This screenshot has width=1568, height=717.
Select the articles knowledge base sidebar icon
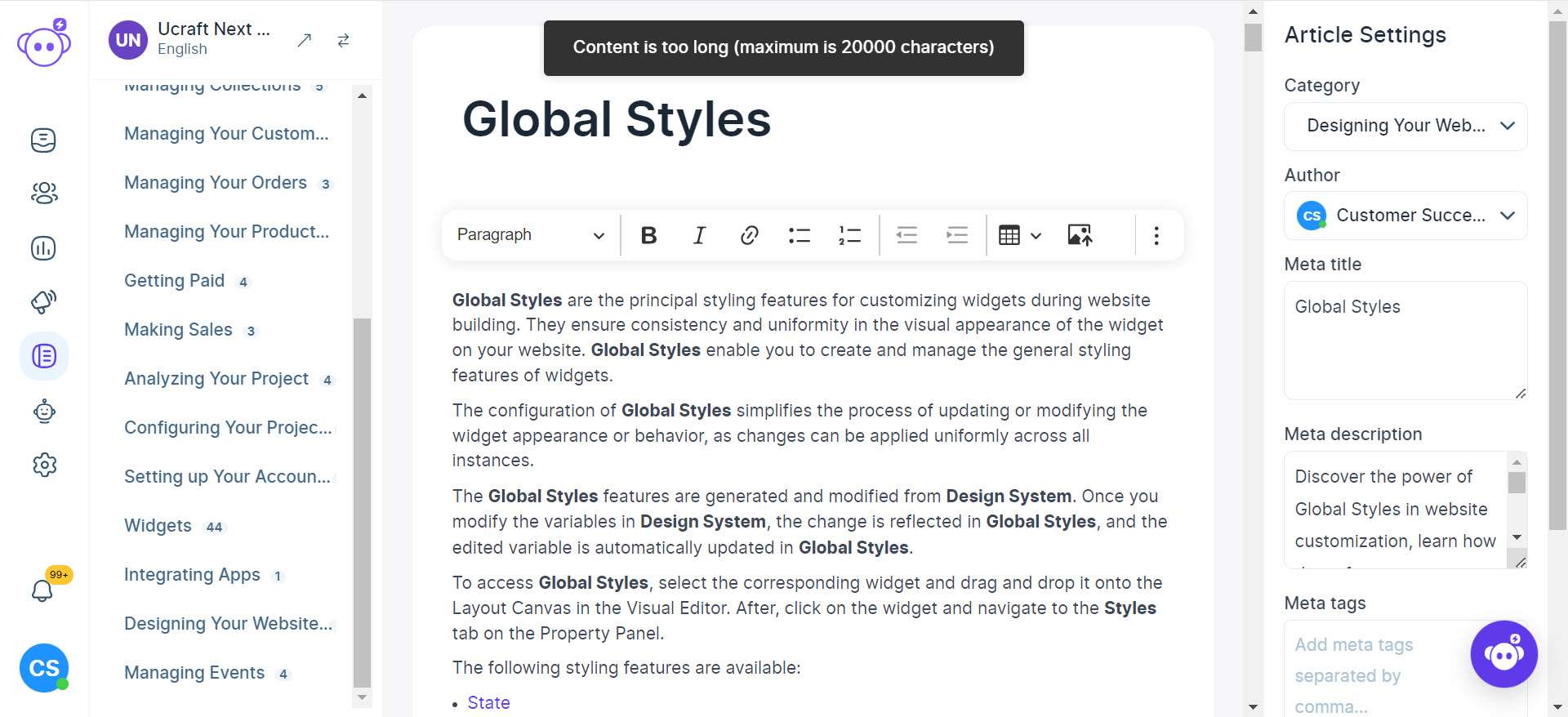tap(44, 356)
